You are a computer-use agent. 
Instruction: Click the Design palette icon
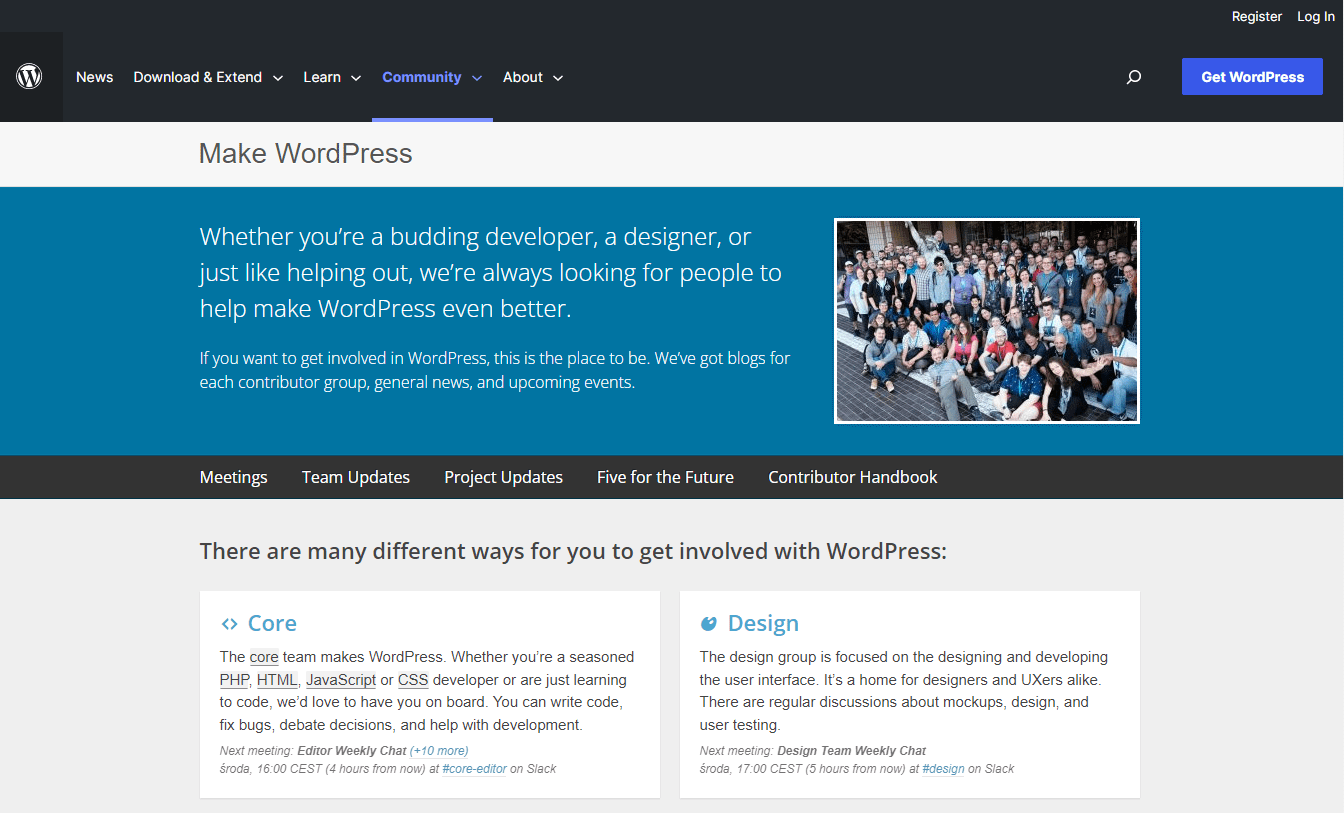[709, 624]
